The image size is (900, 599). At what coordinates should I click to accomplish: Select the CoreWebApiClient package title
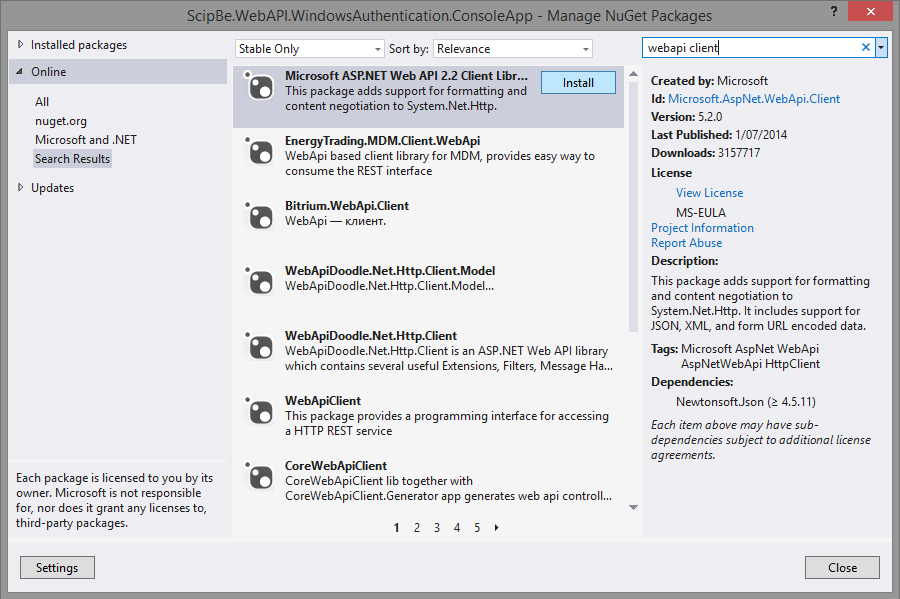336,465
